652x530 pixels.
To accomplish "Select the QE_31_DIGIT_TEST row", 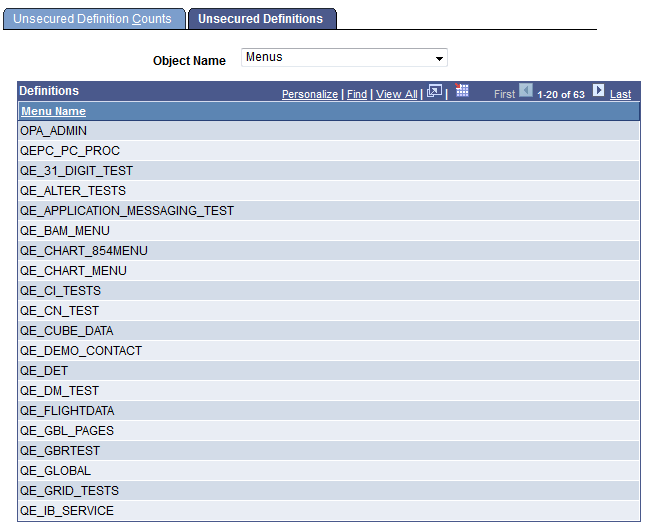I will point(328,171).
